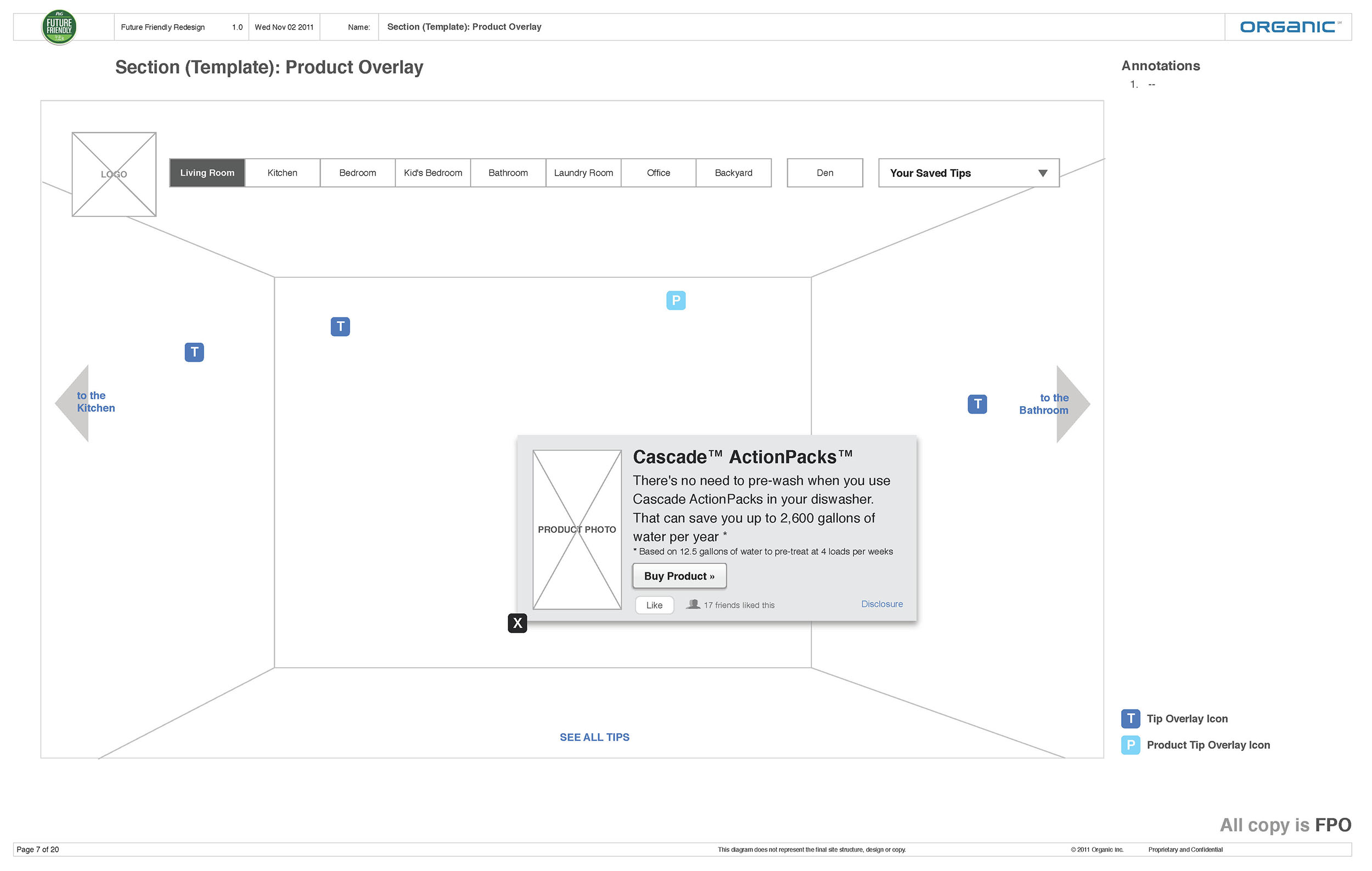Click the light blue P product tip icon in the room

click(676, 300)
